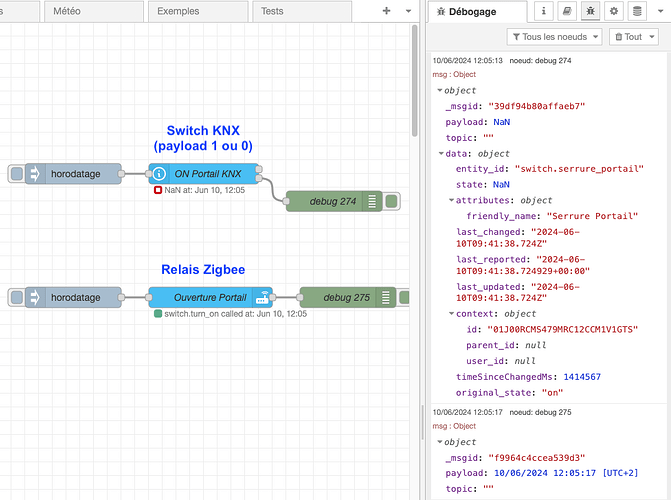Open the info sidebar tab icon
The height and width of the screenshot is (500, 671).
click(543, 11)
